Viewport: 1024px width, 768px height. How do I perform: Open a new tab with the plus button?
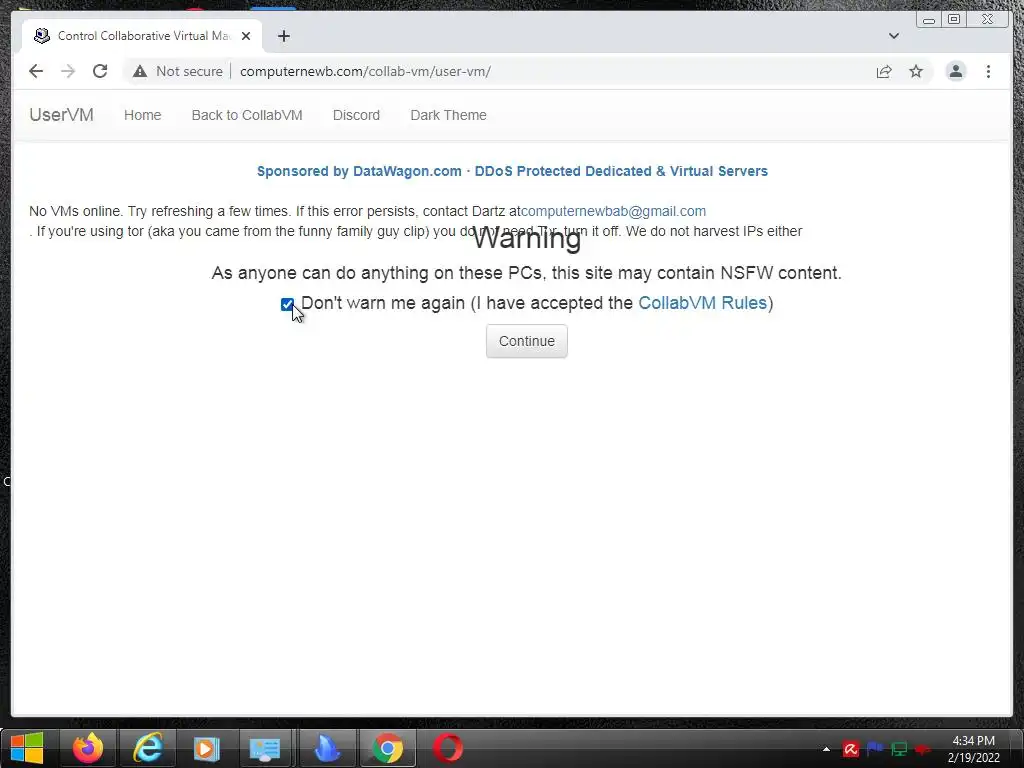pos(283,36)
